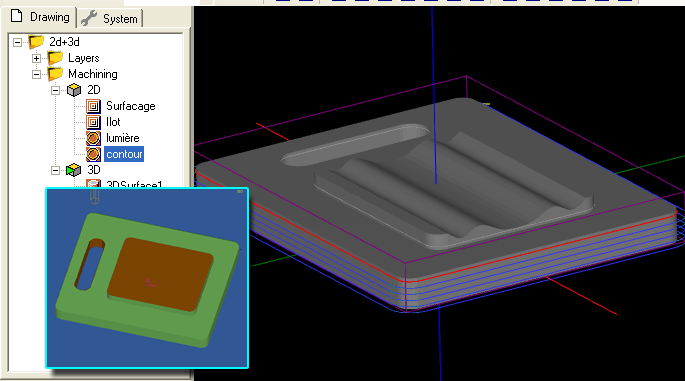Click the green part preview thumbnail

pos(147,278)
